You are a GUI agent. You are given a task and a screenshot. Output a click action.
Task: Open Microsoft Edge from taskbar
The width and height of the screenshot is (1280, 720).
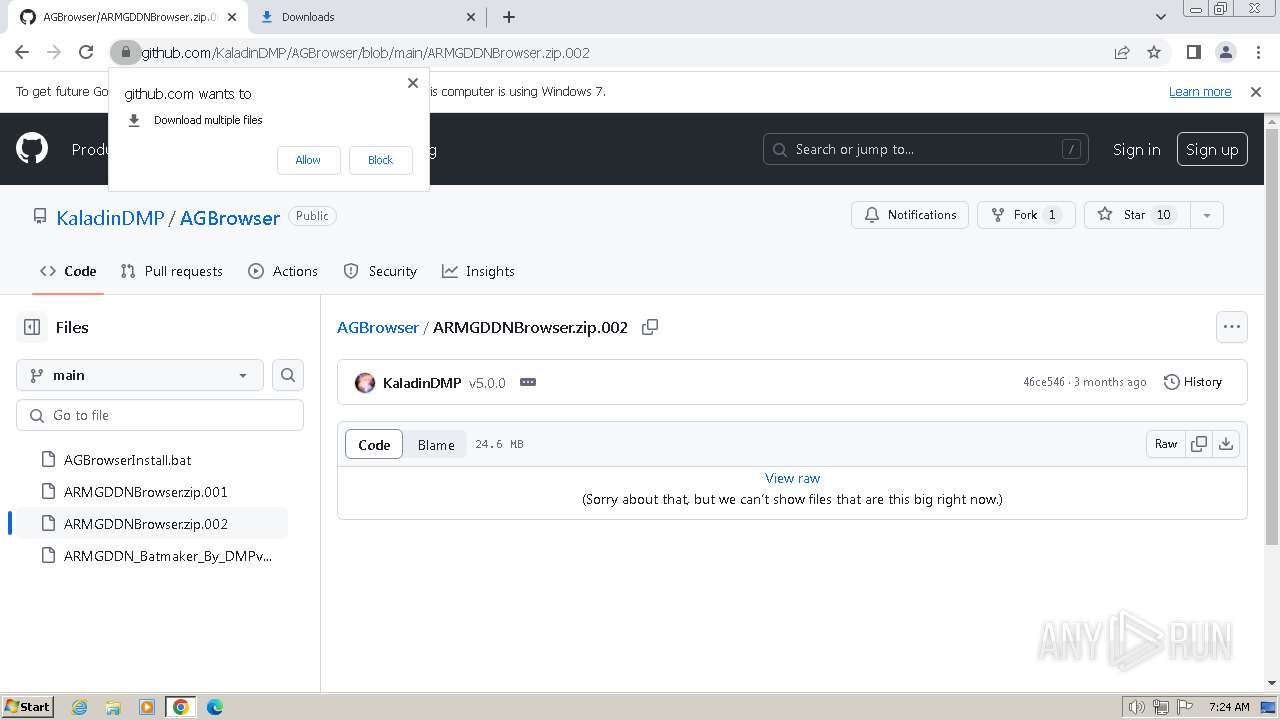[214, 707]
